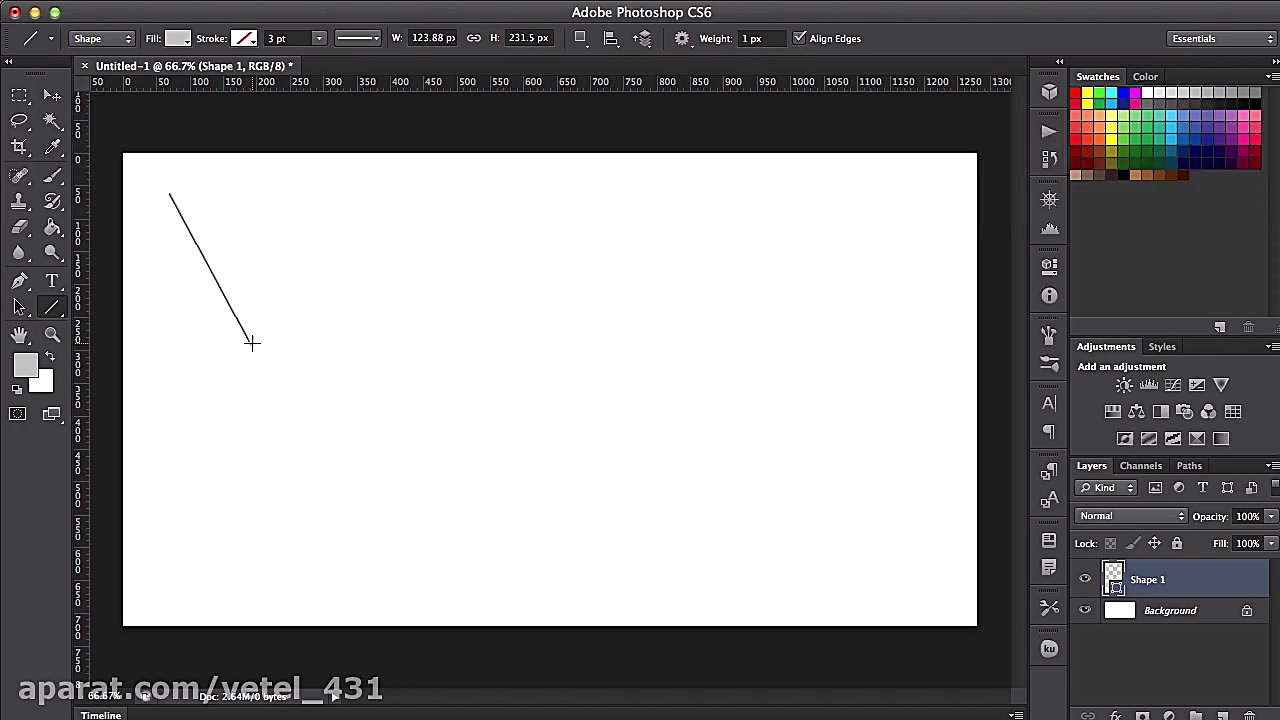Open the Essentials workspace dropdown
Viewport: 1280px width, 720px height.
(x=1222, y=38)
